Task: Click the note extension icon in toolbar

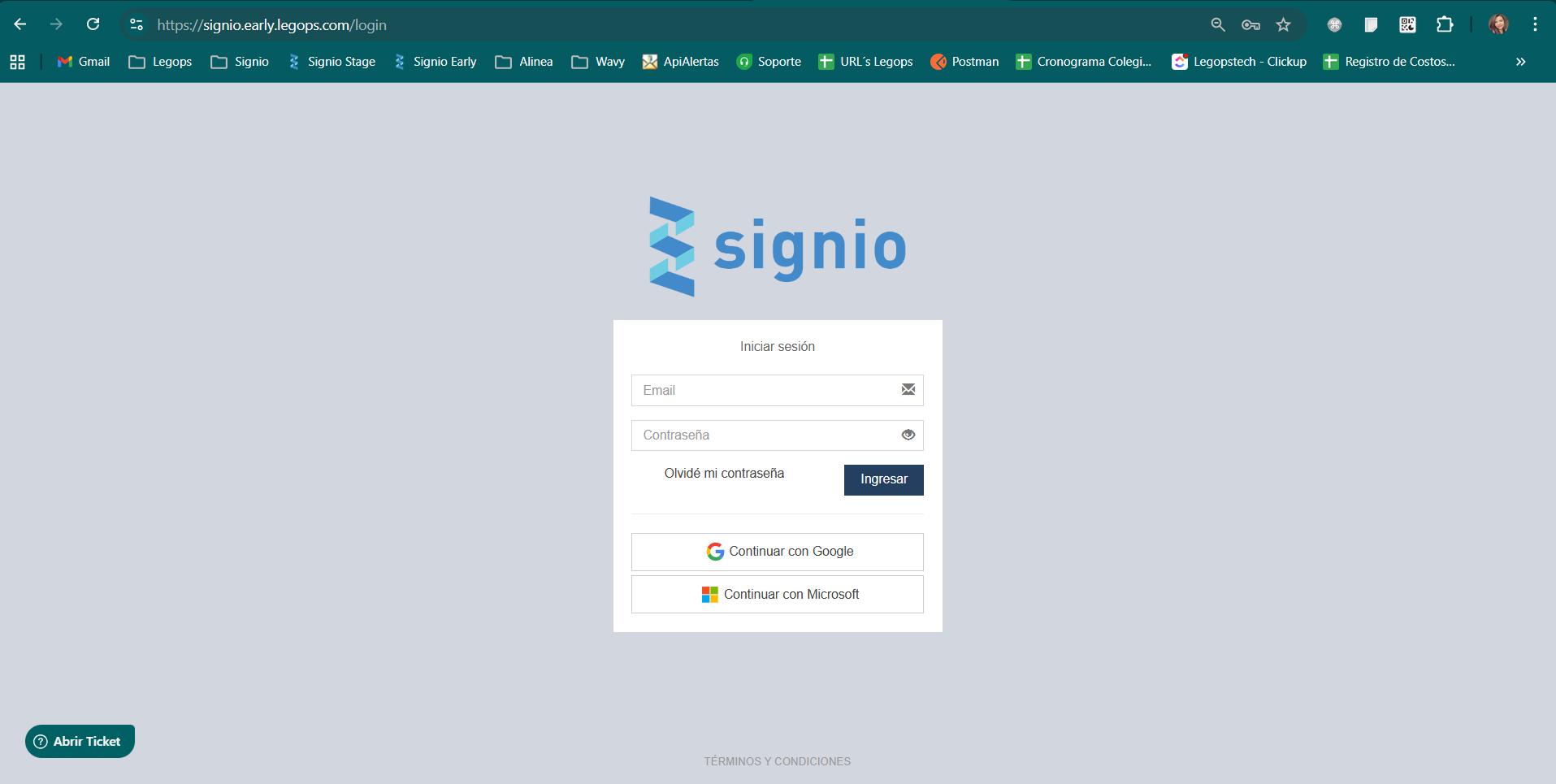Action: coord(1371,25)
